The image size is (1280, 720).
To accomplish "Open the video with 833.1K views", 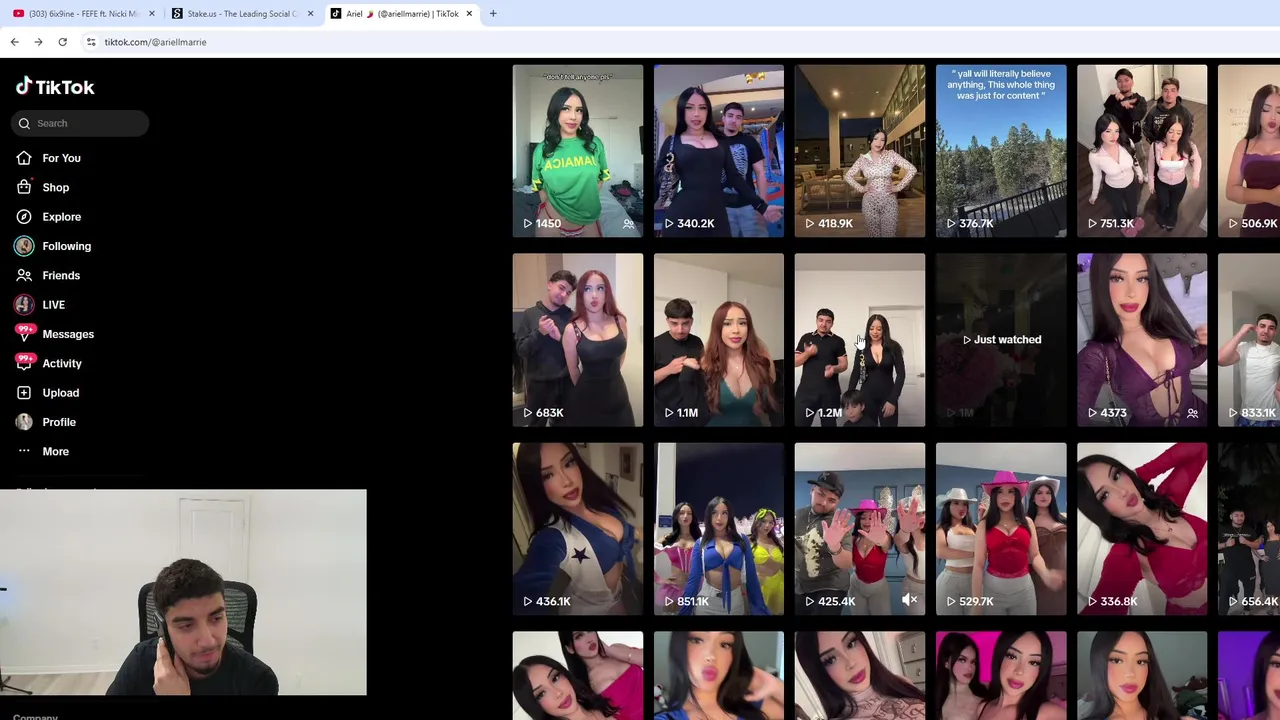I will (x=1249, y=340).
